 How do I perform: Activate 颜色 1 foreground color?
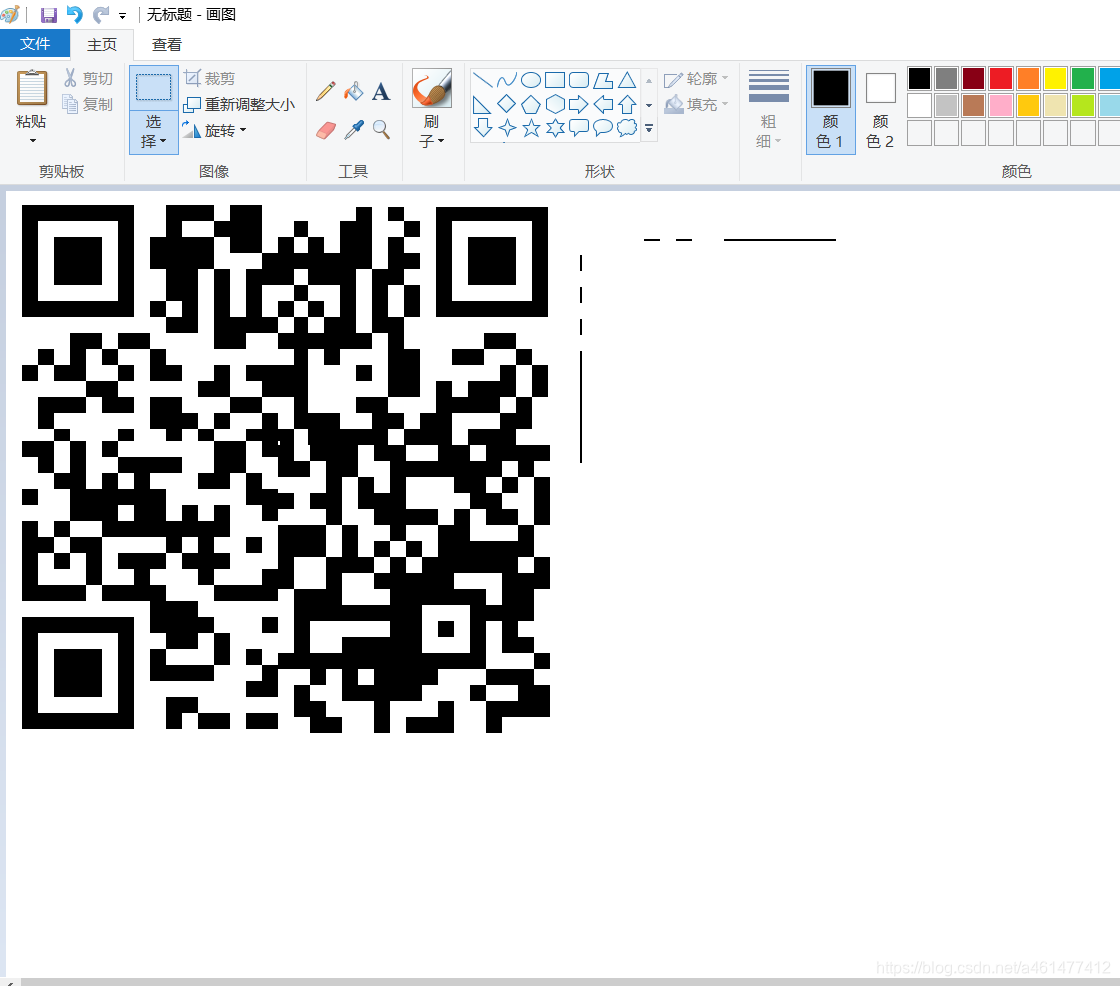tap(831, 109)
